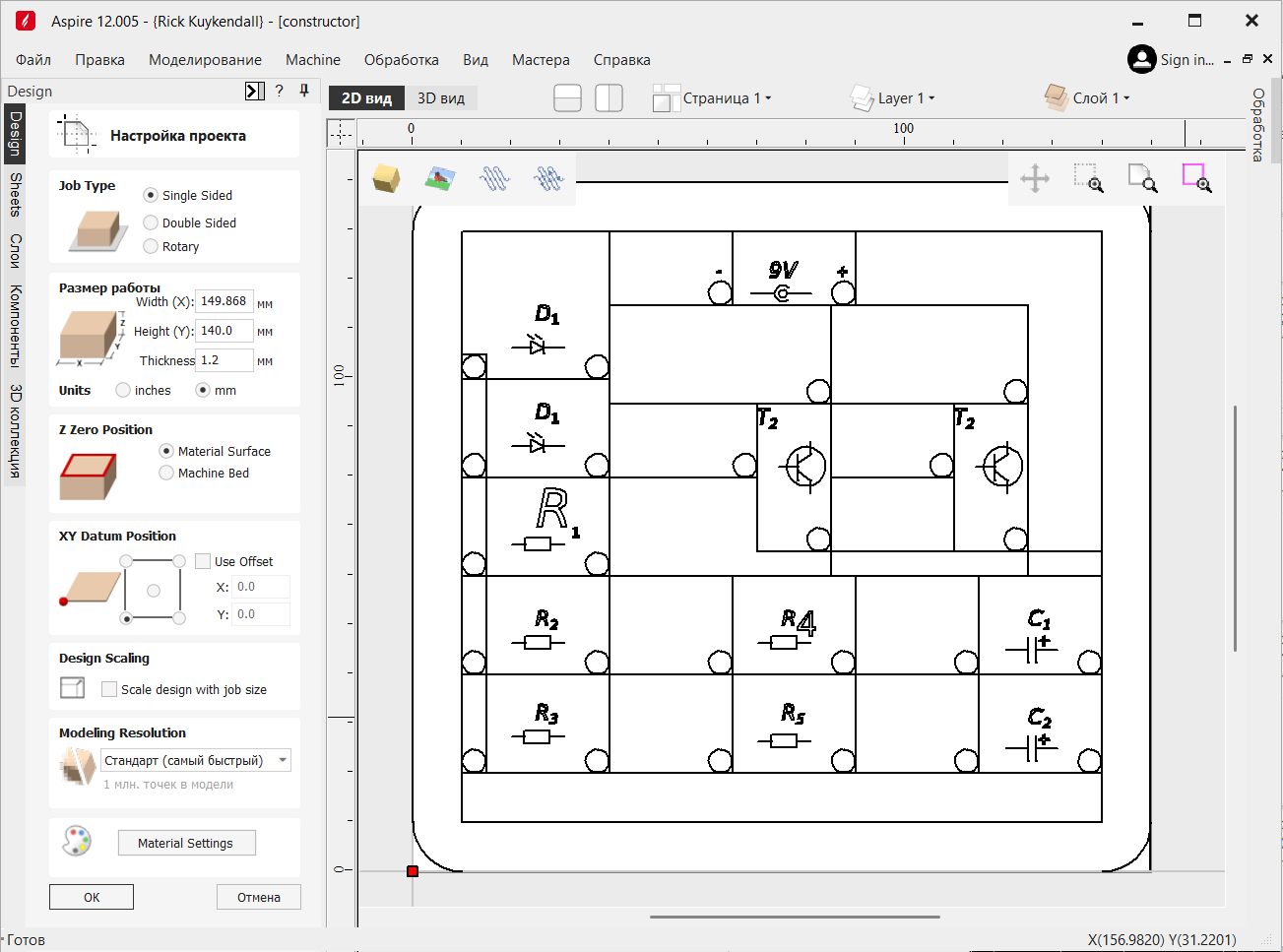This screenshot has height=952, width=1283.
Task: Open Design panel help question mark
Action: point(280,91)
